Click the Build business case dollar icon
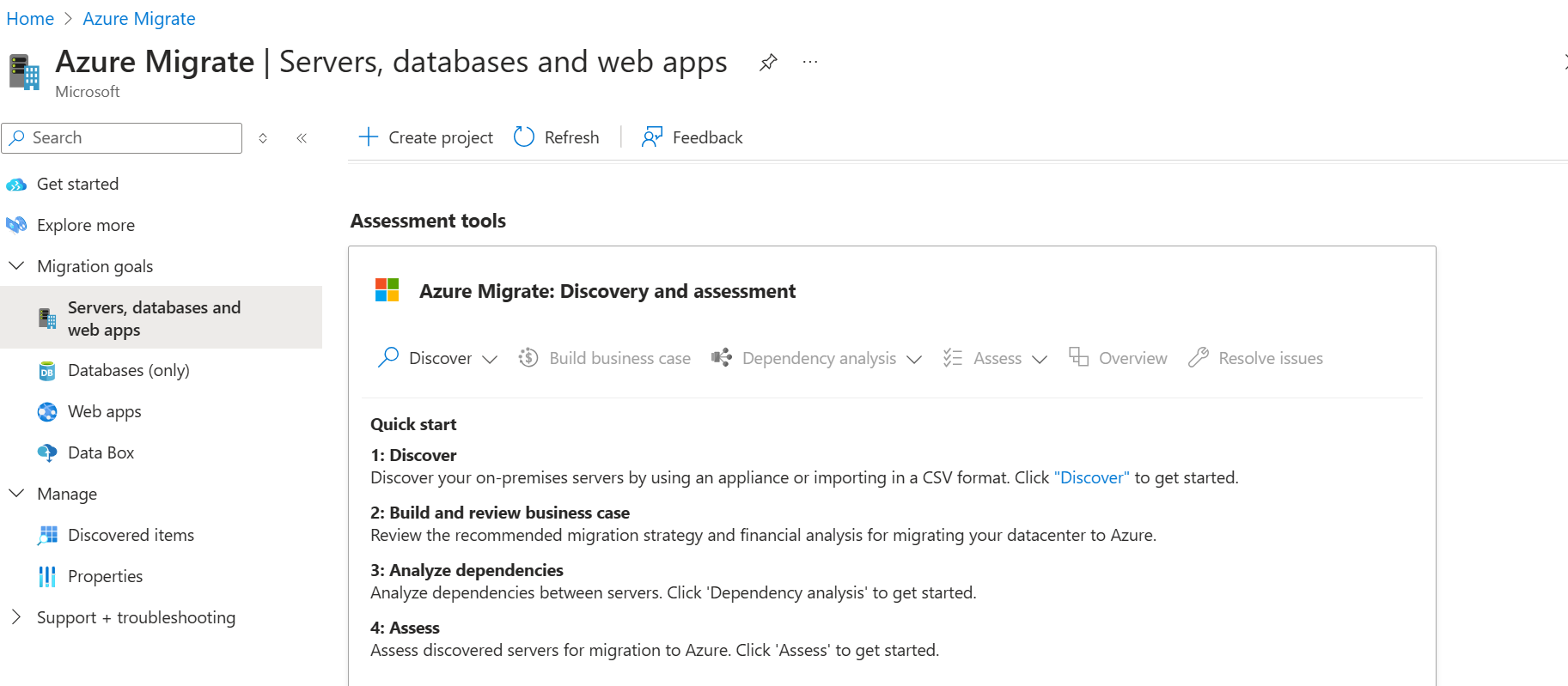The width and height of the screenshot is (1568, 686). 528,357
